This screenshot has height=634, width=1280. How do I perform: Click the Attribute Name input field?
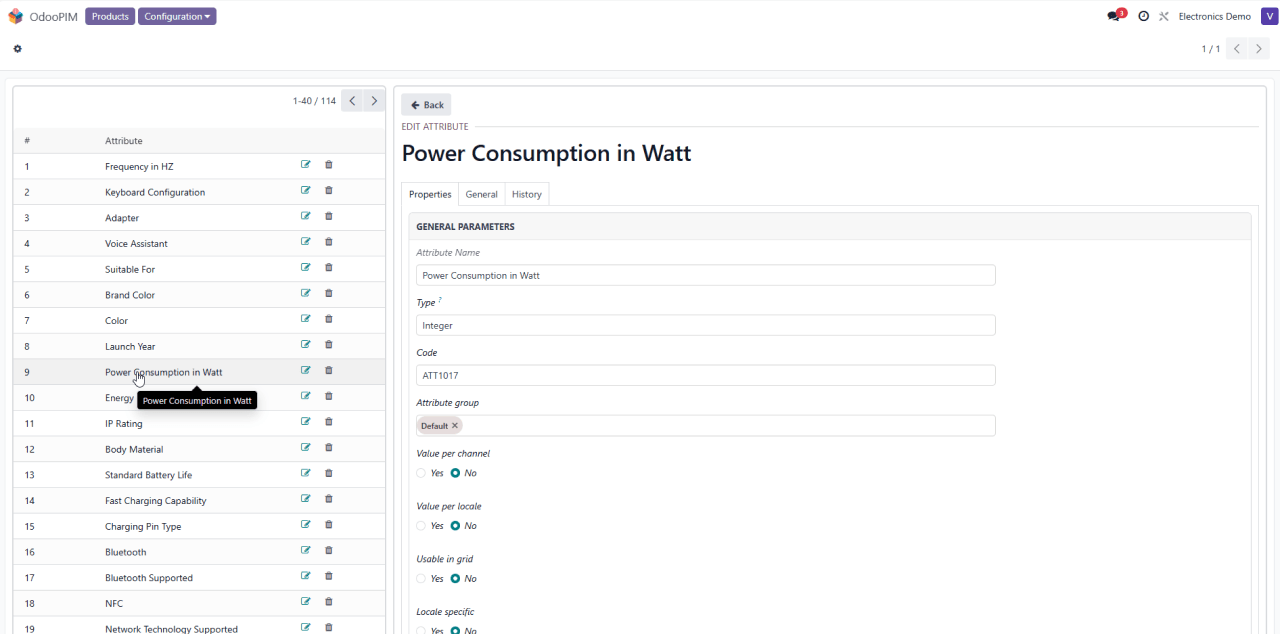tap(705, 275)
